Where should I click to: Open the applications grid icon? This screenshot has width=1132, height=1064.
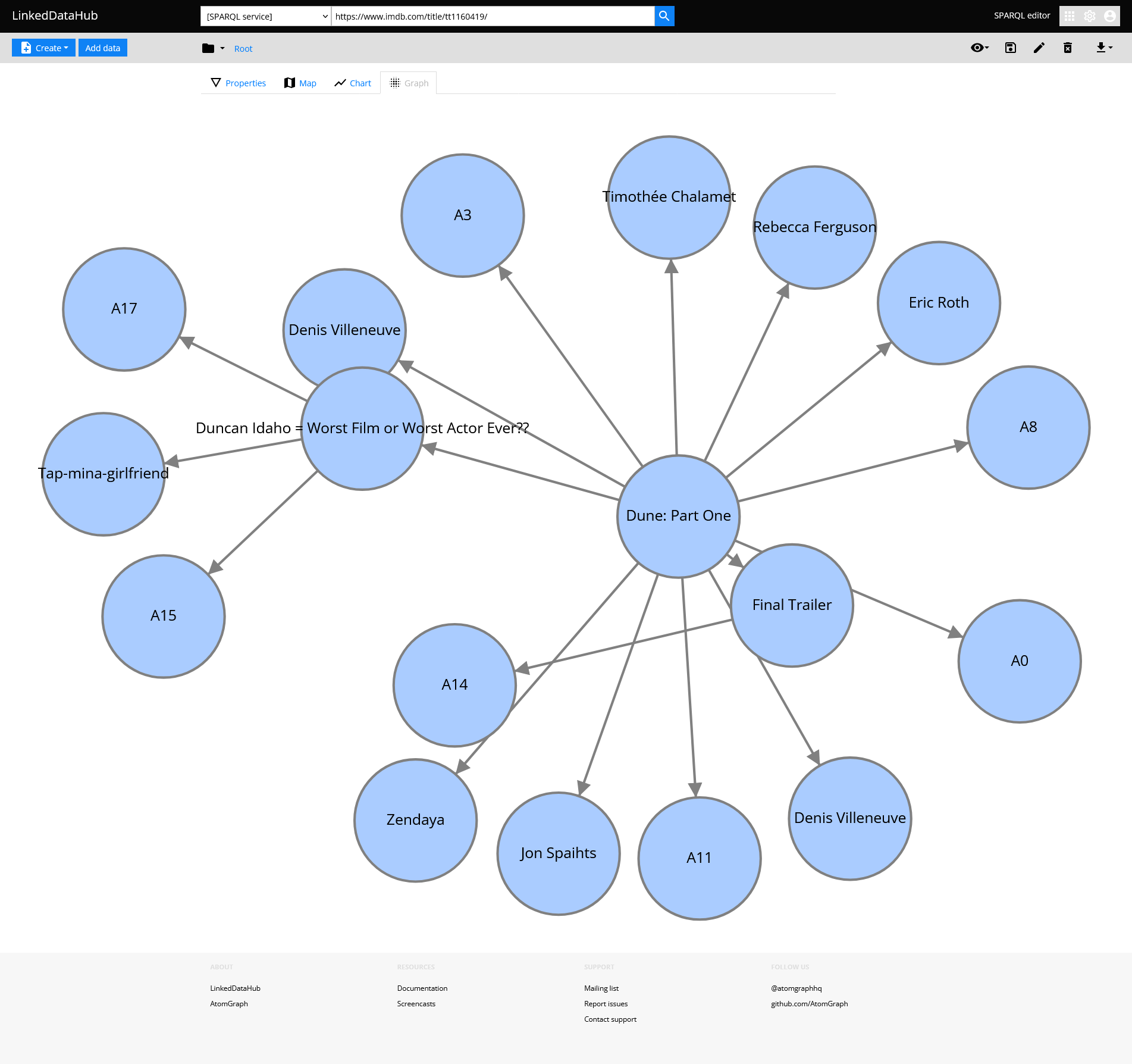[1070, 16]
